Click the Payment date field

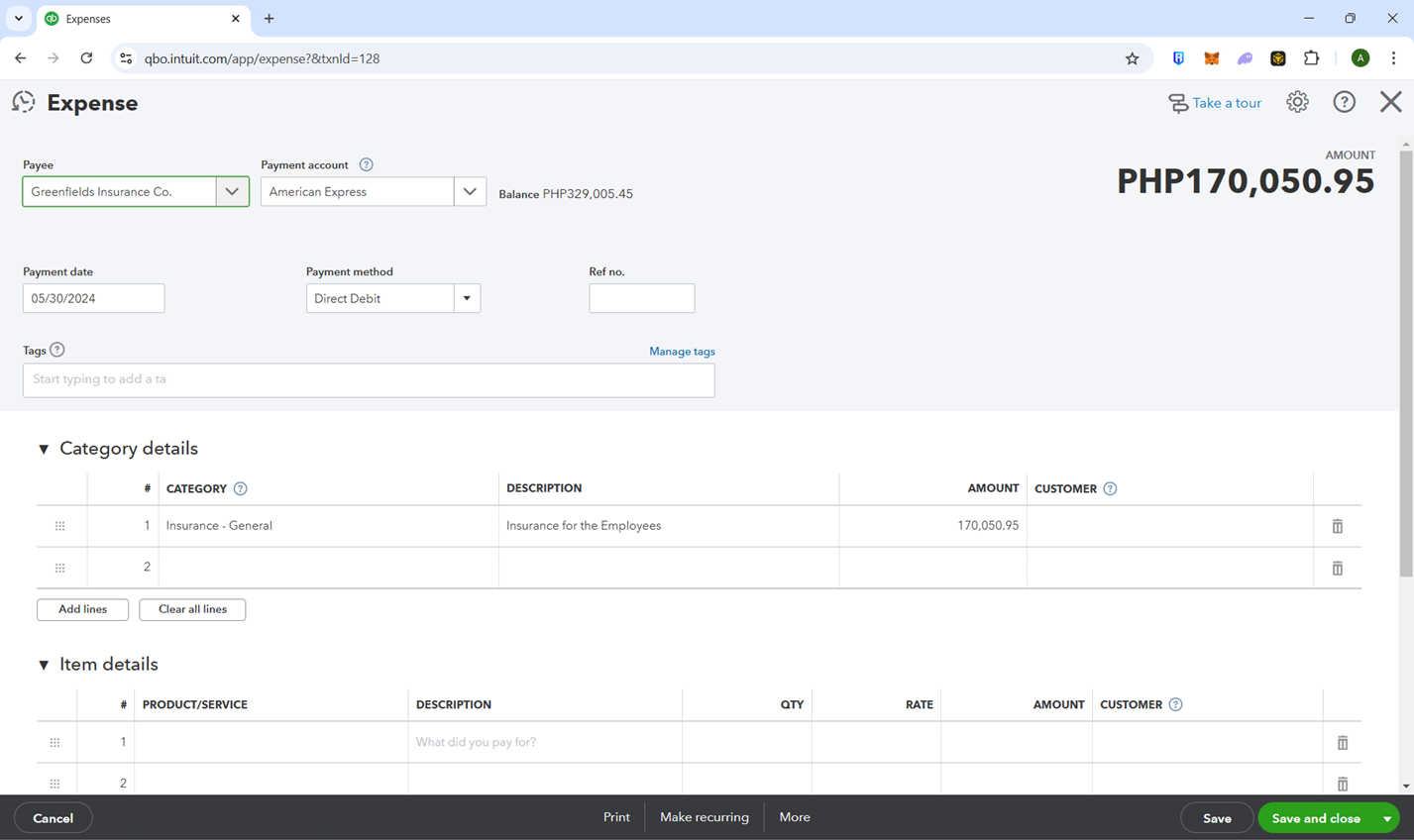(94, 298)
